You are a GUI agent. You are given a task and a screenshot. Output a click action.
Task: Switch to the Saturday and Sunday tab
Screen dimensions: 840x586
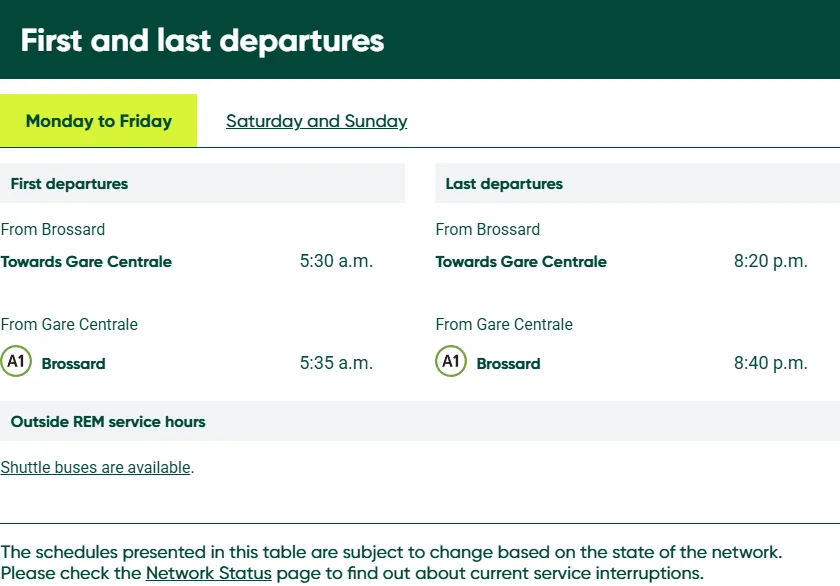(x=316, y=121)
